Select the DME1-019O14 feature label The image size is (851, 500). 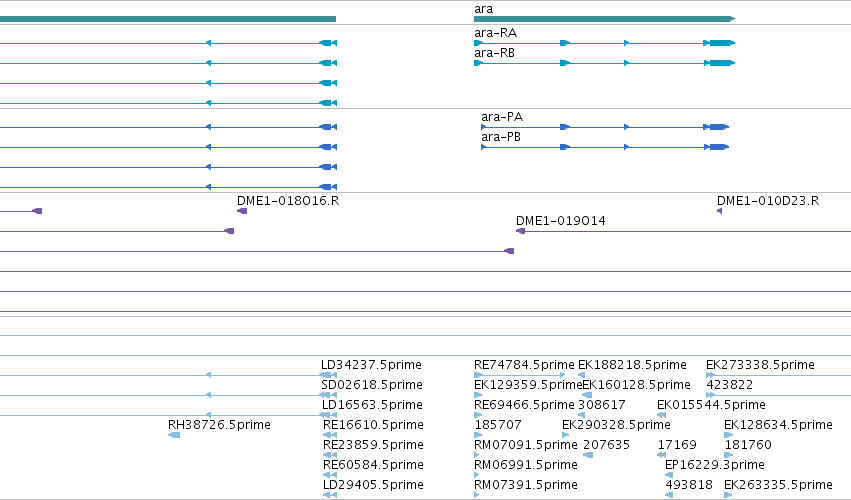pyautogui.click(x=561, y=221)
